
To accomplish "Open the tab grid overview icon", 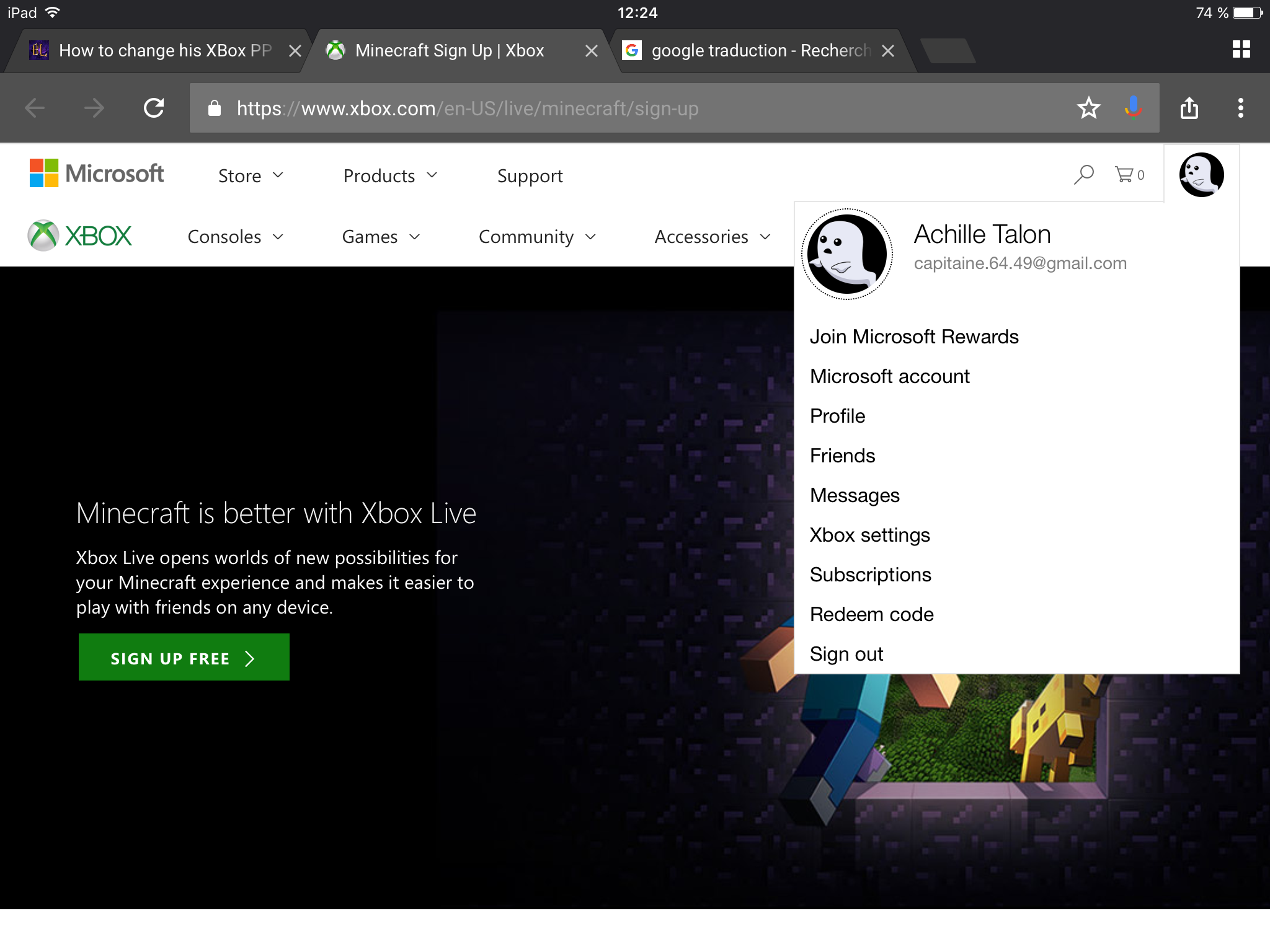I will tap(1241, 50).
